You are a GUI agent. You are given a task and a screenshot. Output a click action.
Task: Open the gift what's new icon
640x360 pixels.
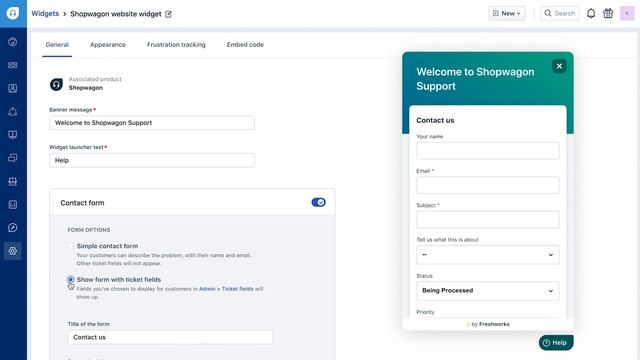[608, 13]
